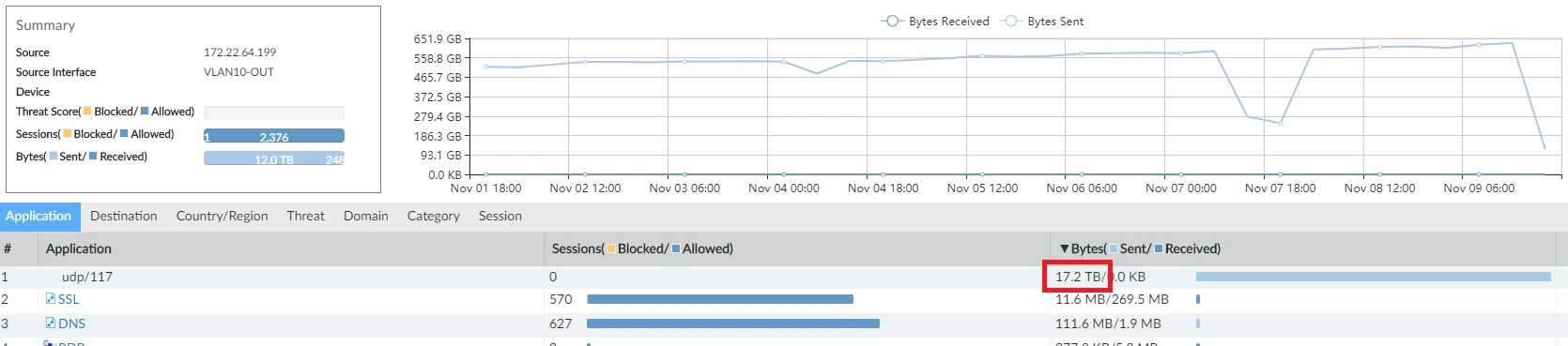Open the DNS application link
1568x346 pixels.
click(71, 323)
